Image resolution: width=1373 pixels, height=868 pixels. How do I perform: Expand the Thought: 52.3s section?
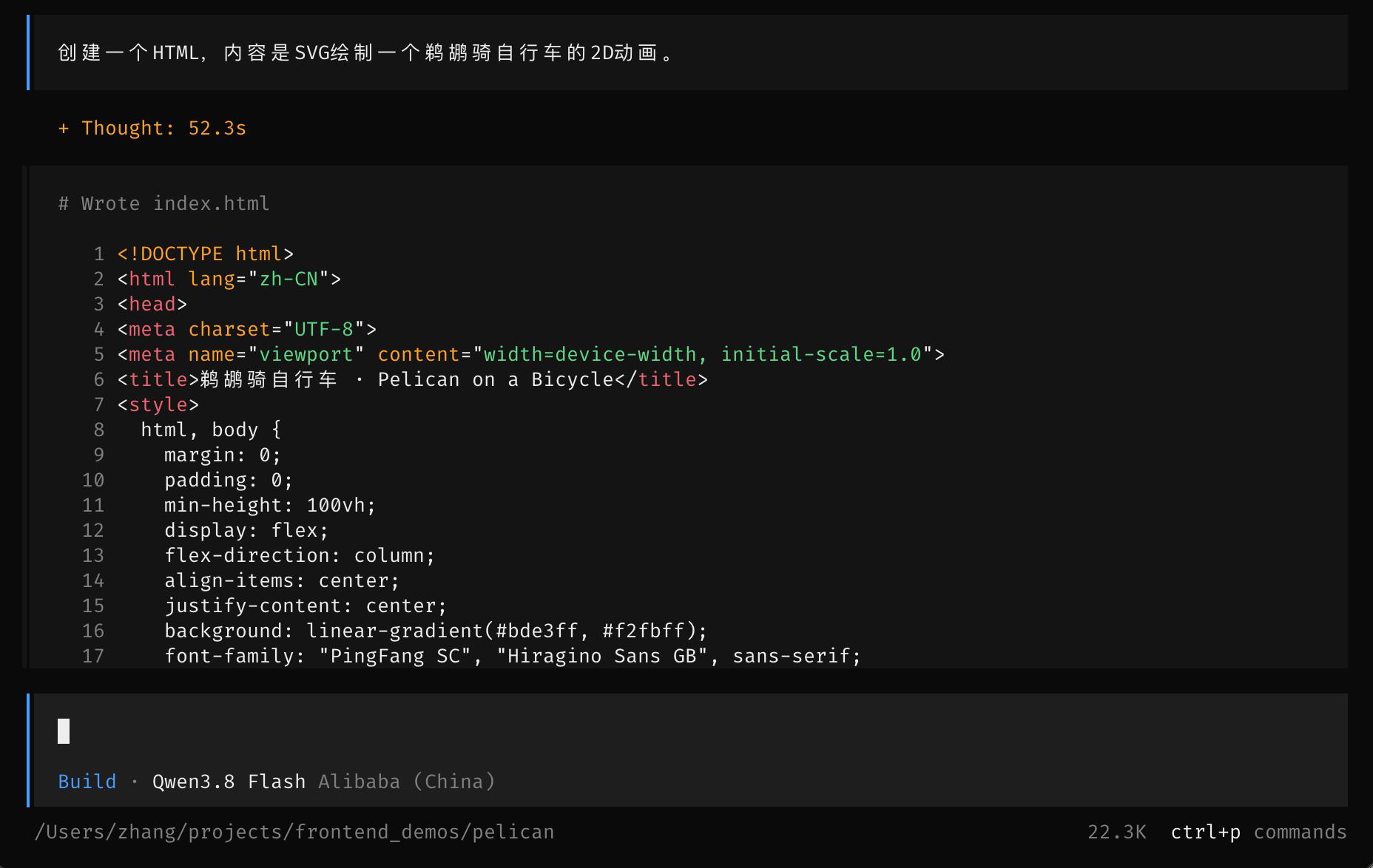point(152,128)
